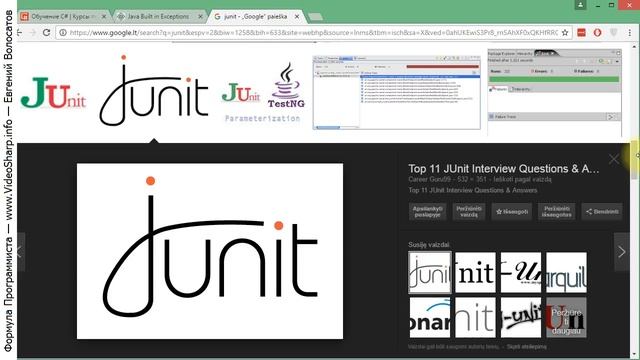Select the related thumbnail with script 'Un' lettering
640x360 pixels.
tap(521, 272)
